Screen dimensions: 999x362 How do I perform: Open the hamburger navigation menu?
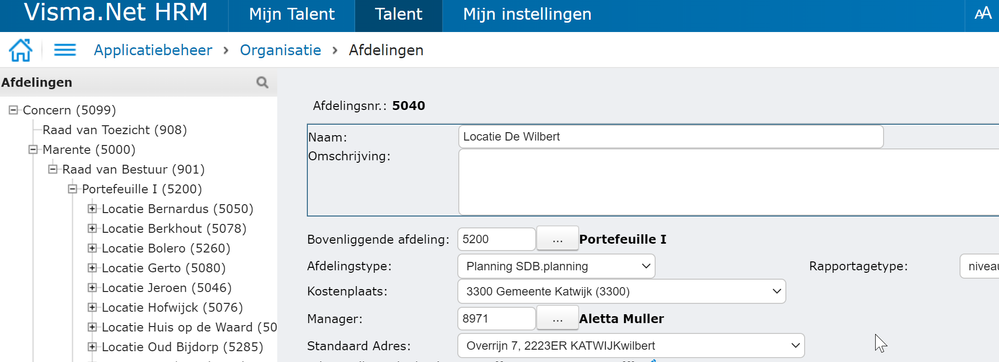point(65,50)
